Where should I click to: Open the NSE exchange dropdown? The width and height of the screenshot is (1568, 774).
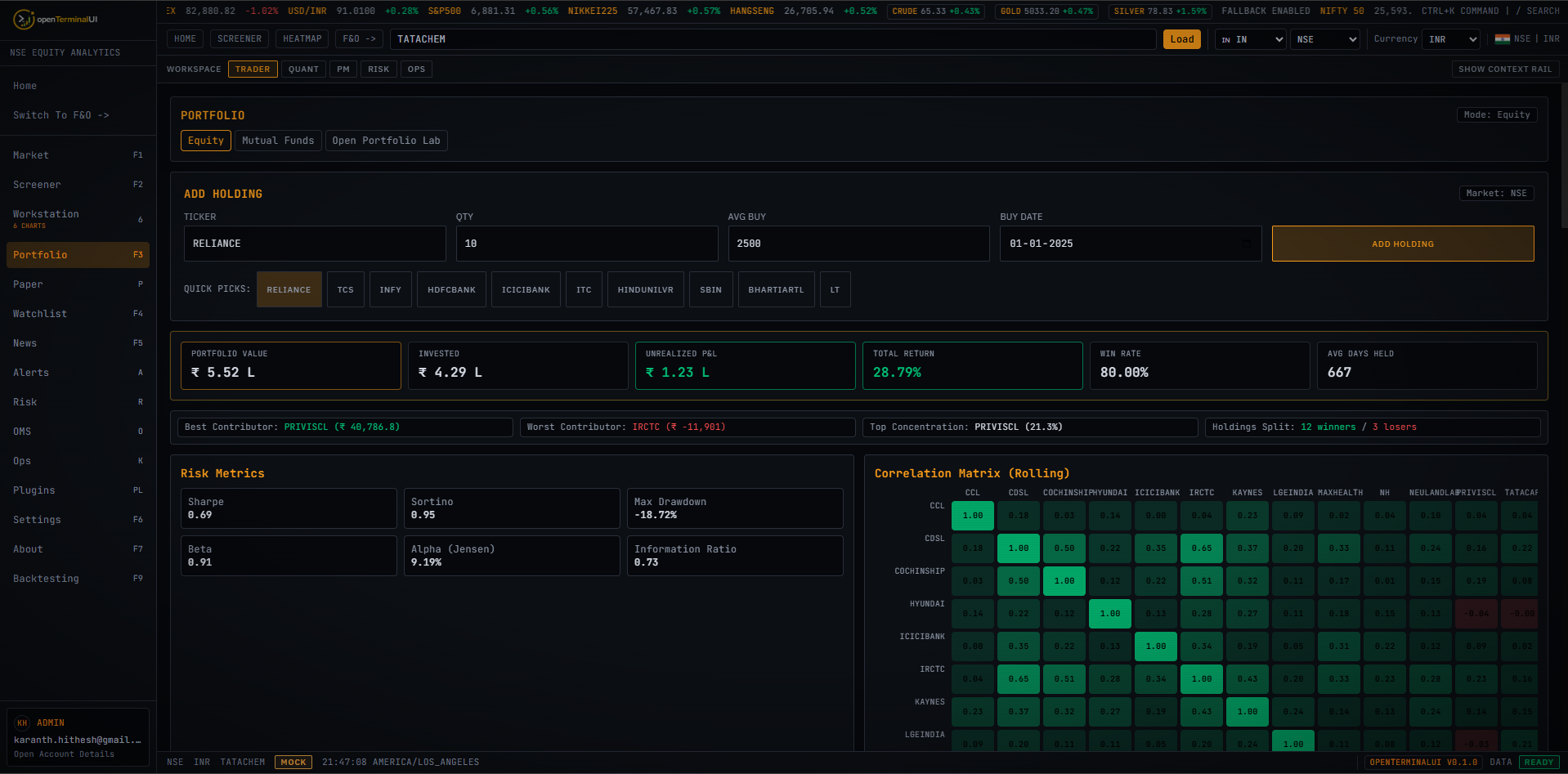click(x=1325, y=39)
